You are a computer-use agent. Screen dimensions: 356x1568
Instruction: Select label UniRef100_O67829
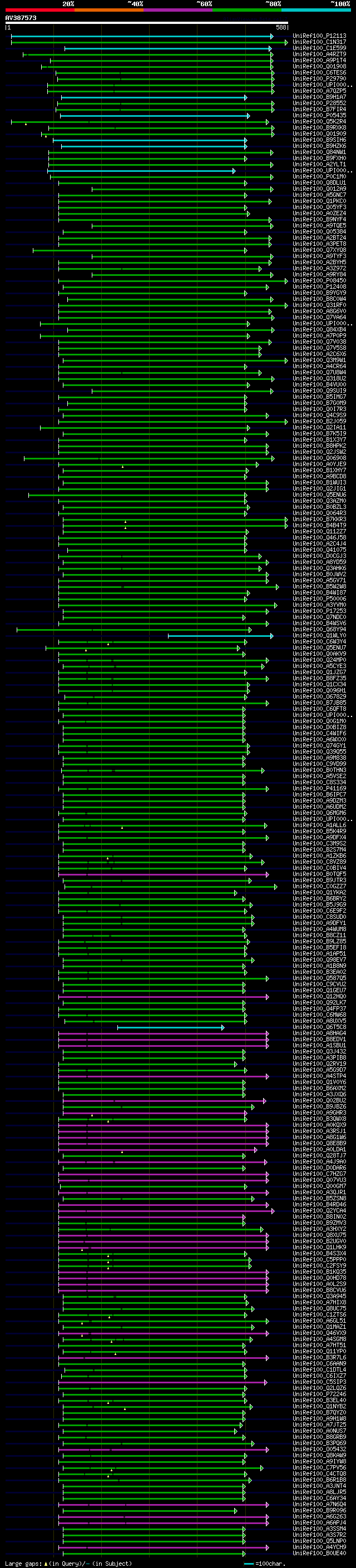319,697
